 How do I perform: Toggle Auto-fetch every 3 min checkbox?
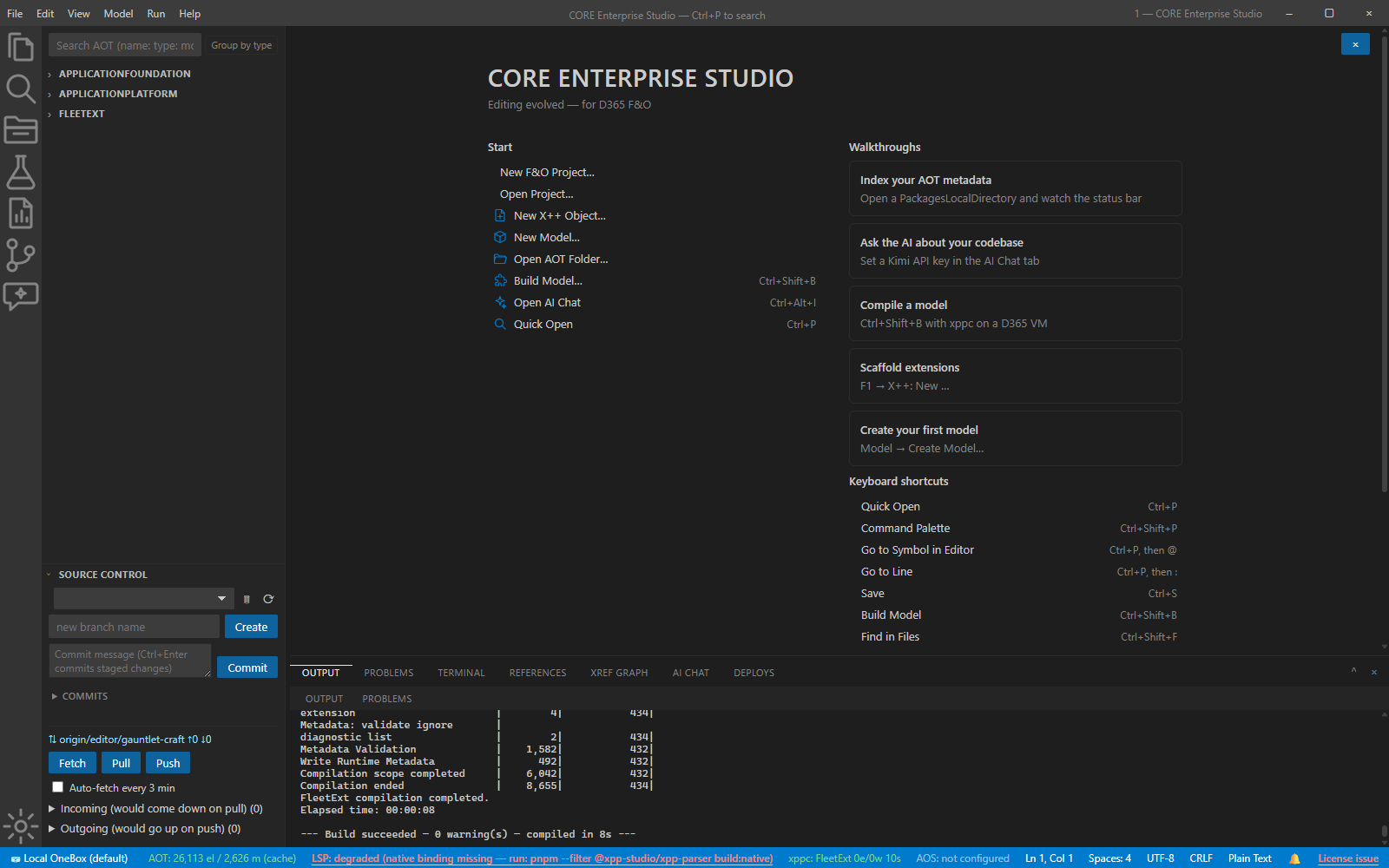point(58,787)
